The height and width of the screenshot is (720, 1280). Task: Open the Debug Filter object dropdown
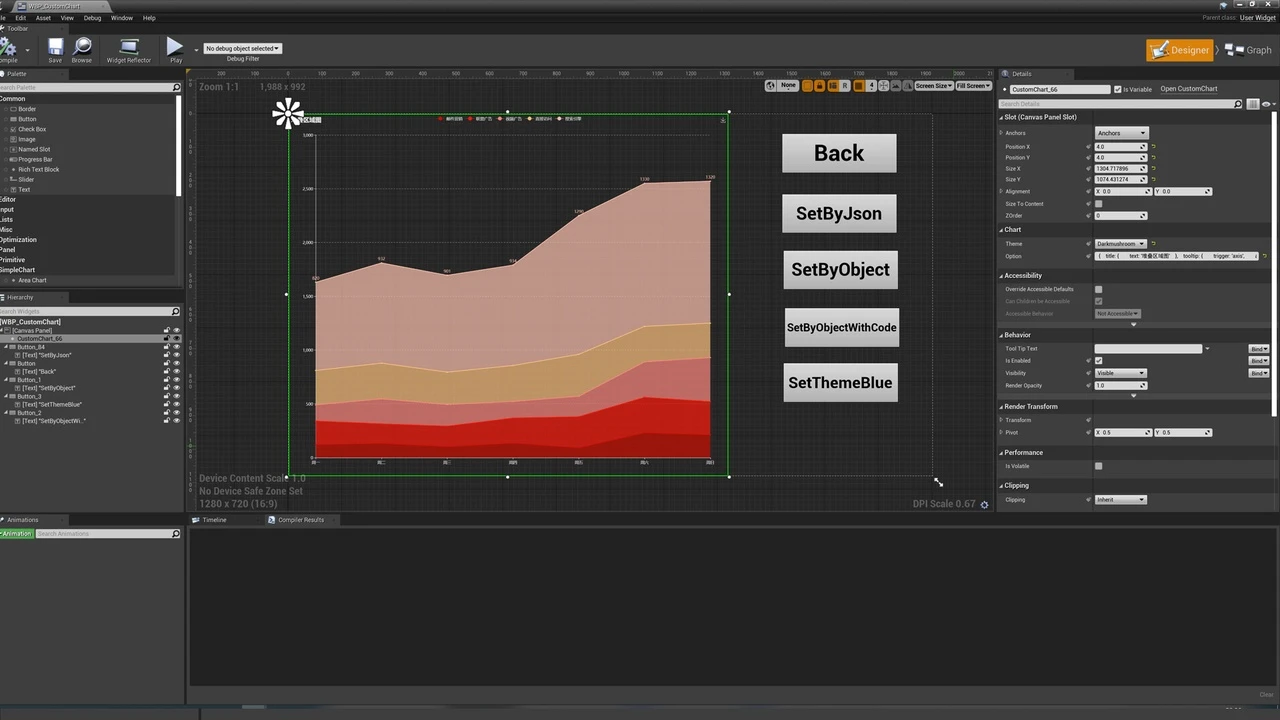tap(242, 48)
